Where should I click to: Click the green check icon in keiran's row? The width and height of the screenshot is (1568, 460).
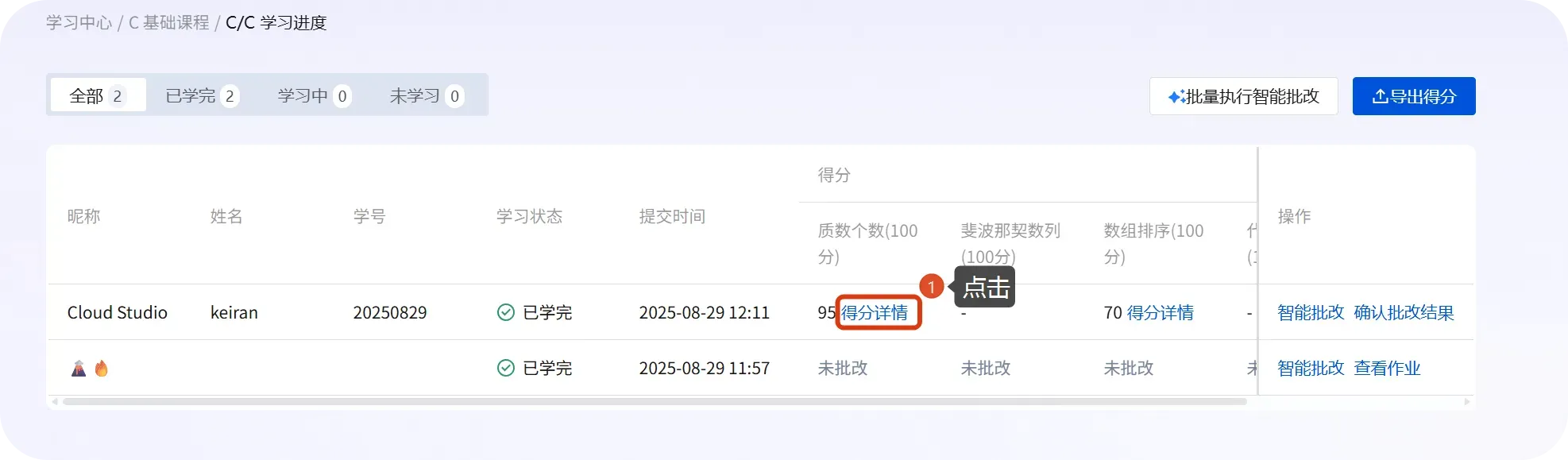(x=505, y=312)
